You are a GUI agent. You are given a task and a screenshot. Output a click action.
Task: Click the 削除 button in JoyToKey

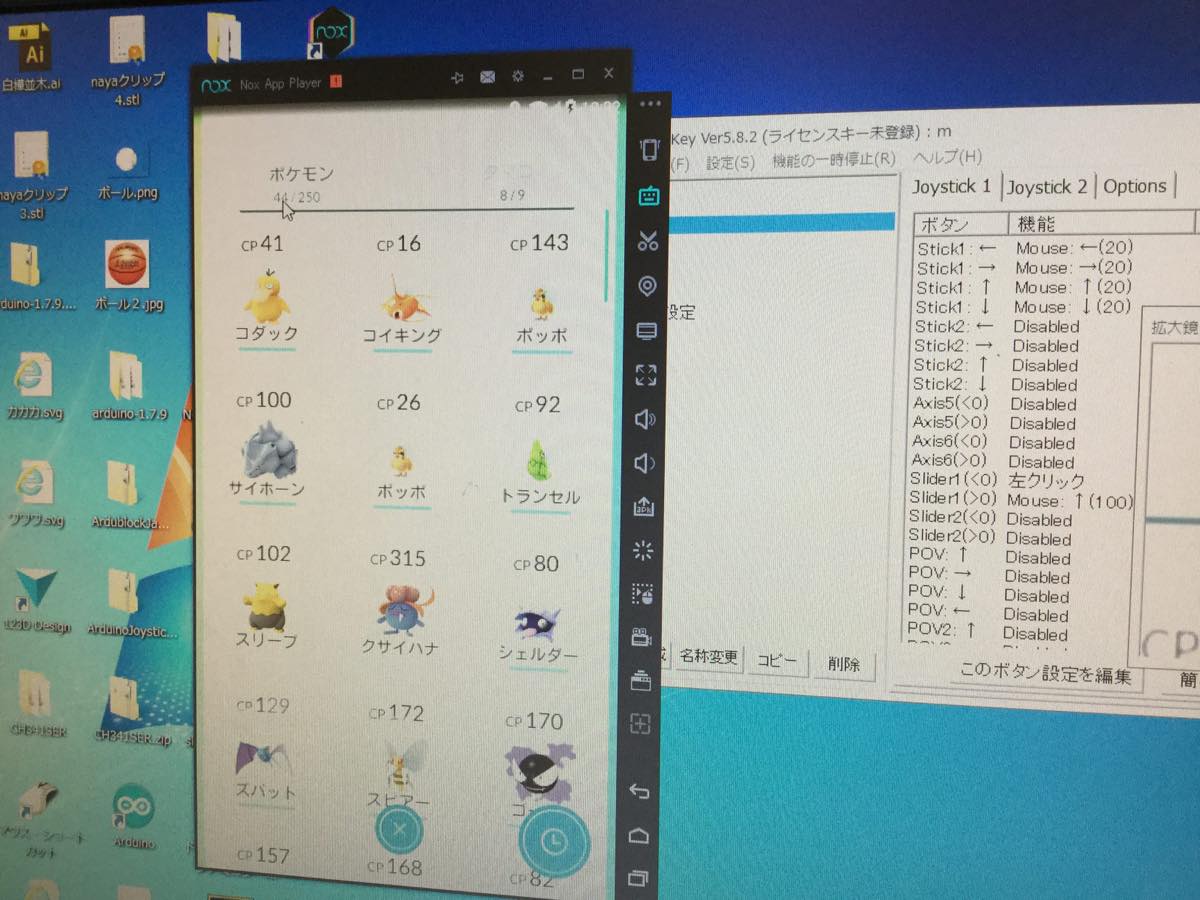(x=844, y=664)
